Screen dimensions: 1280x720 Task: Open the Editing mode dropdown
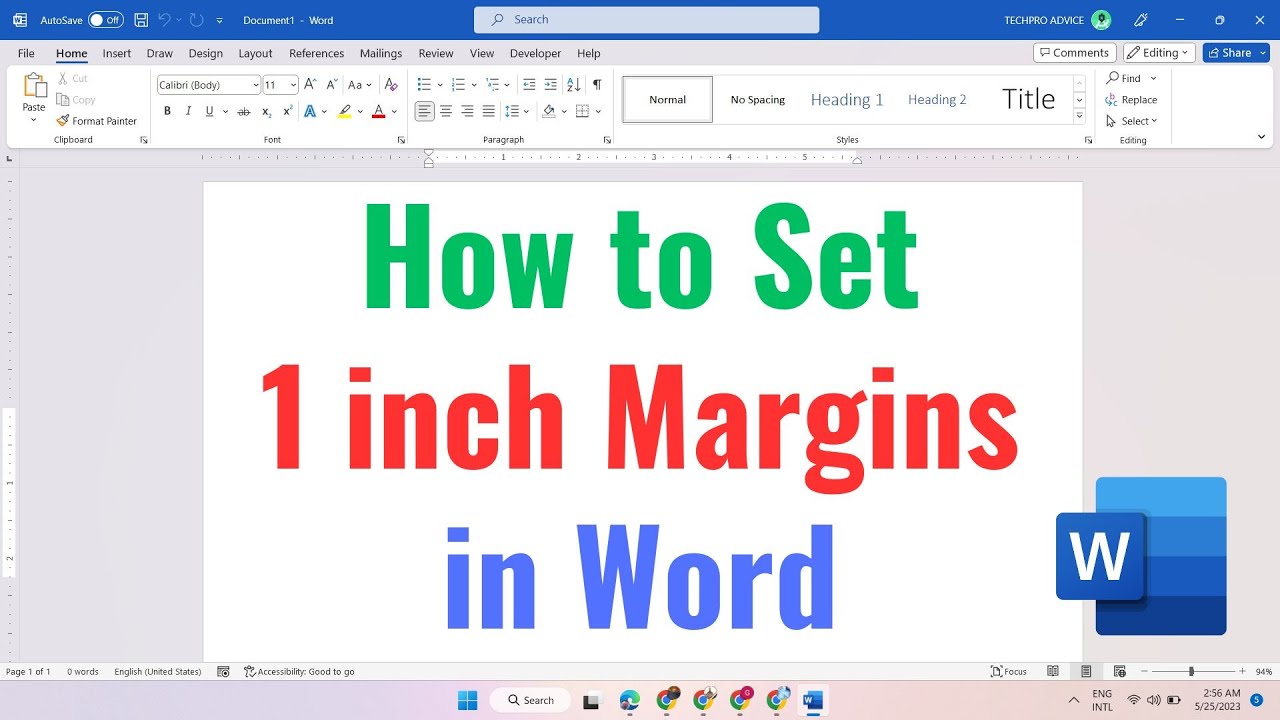pyautogui.click(x=1159, y=53)
